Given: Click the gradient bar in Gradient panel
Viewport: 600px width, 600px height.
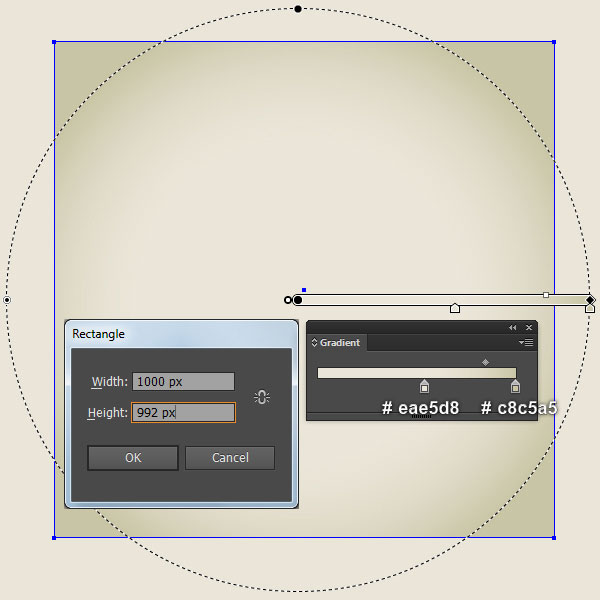Looking at the screenshot, I should pos(417,373).
